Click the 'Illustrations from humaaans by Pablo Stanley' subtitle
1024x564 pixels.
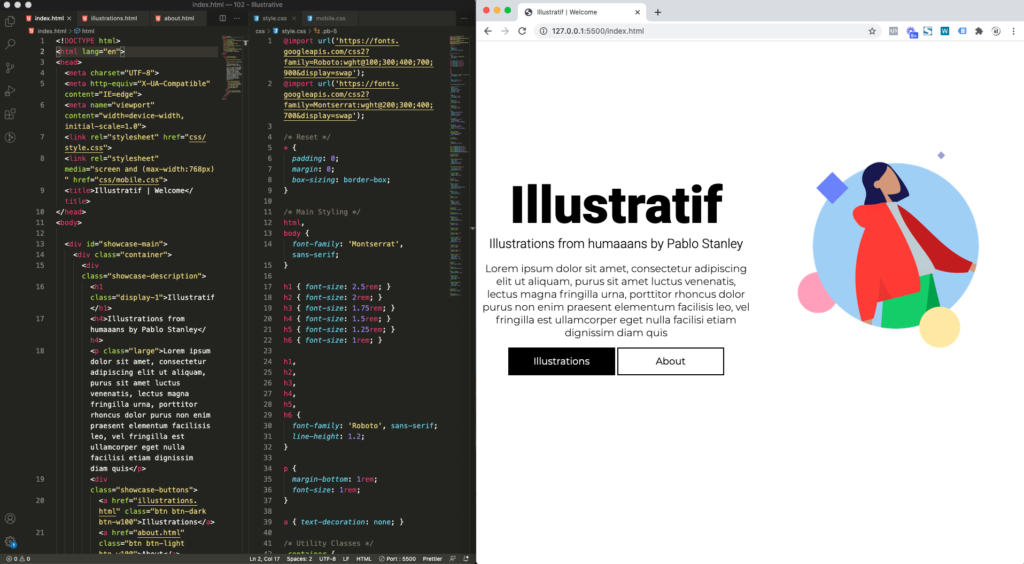click(616, 244)
